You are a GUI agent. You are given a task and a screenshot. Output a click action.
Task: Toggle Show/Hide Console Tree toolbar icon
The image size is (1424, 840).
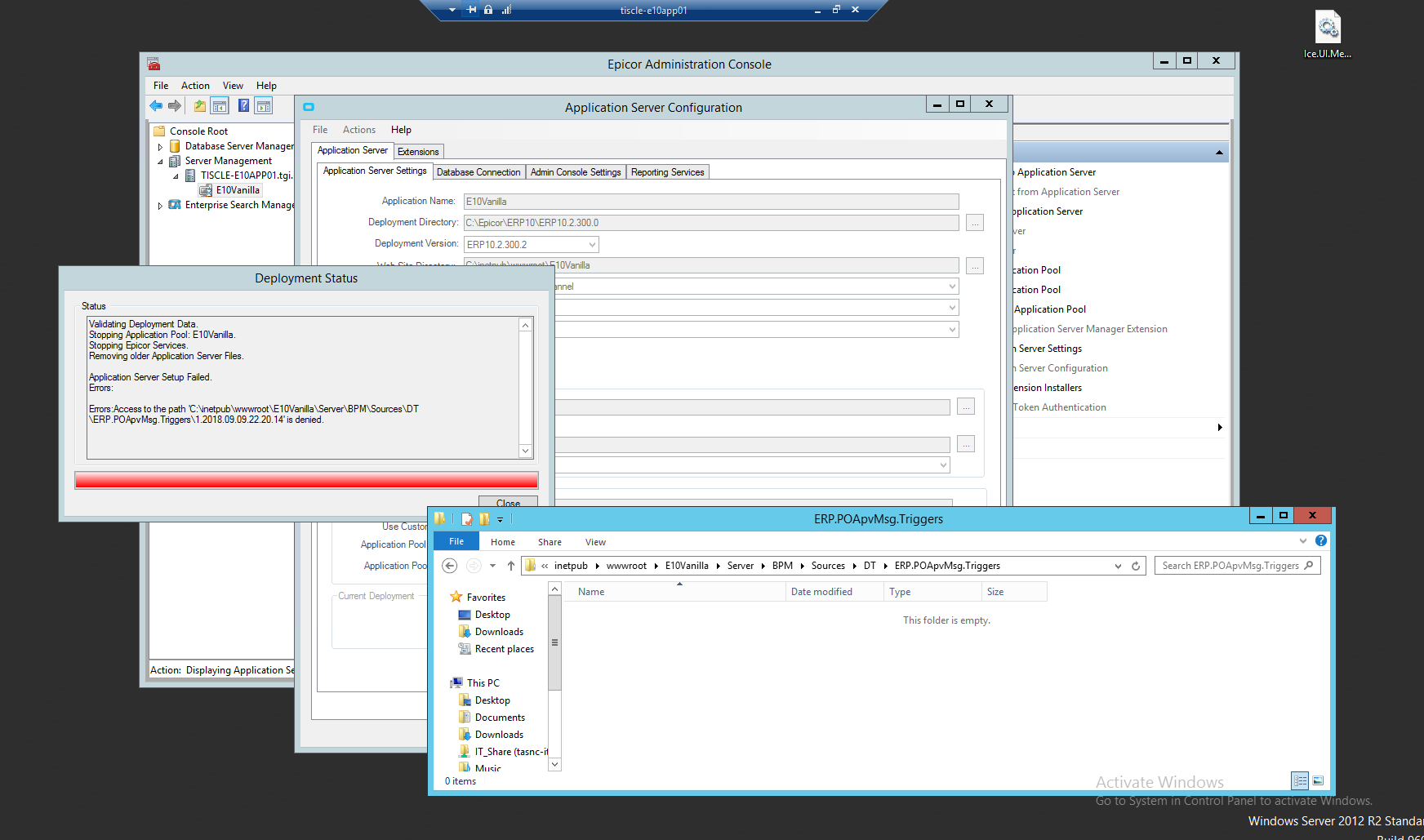220,106
